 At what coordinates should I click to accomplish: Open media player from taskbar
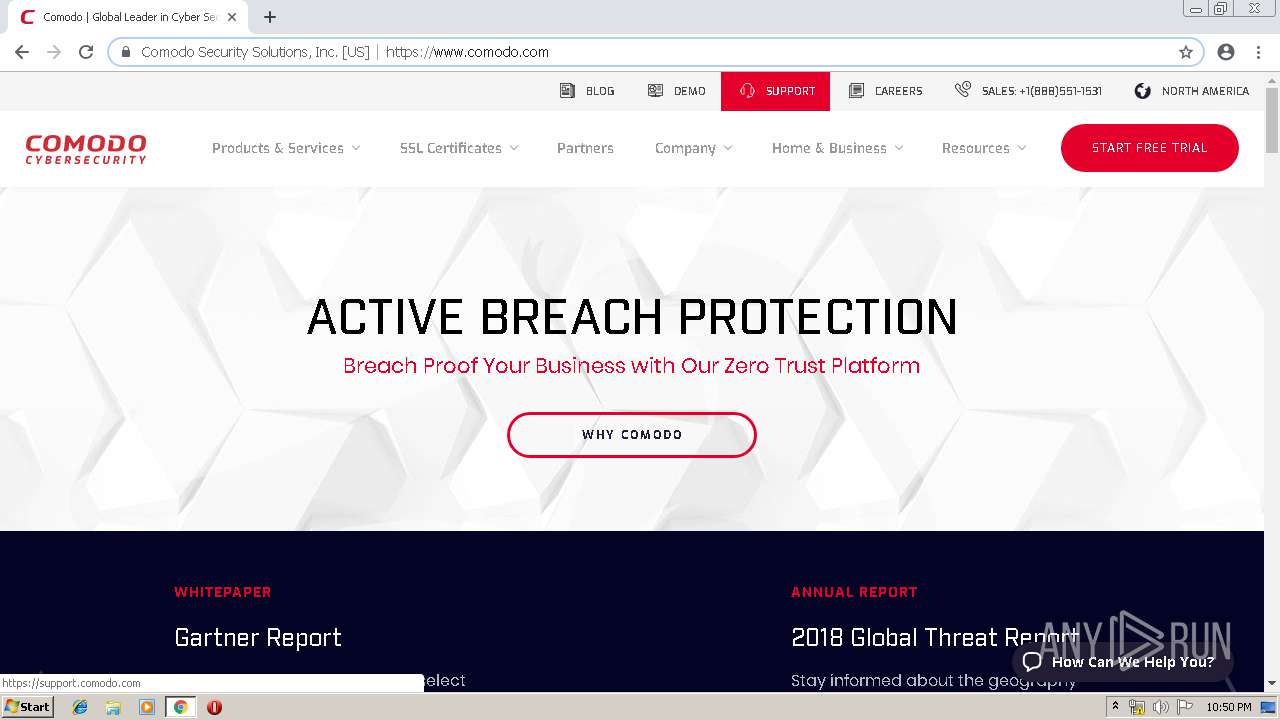tap(147, 707)
